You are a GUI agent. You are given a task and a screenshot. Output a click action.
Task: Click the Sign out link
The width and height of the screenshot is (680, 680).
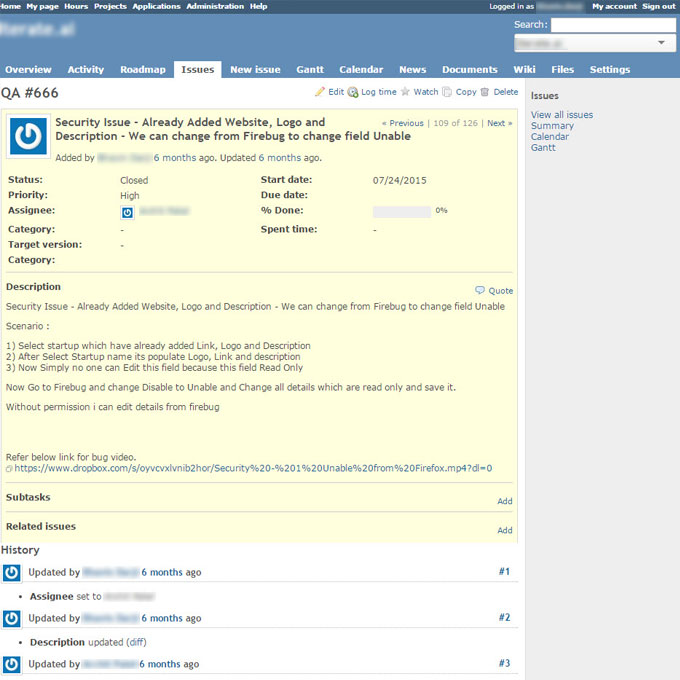[659, 7]
